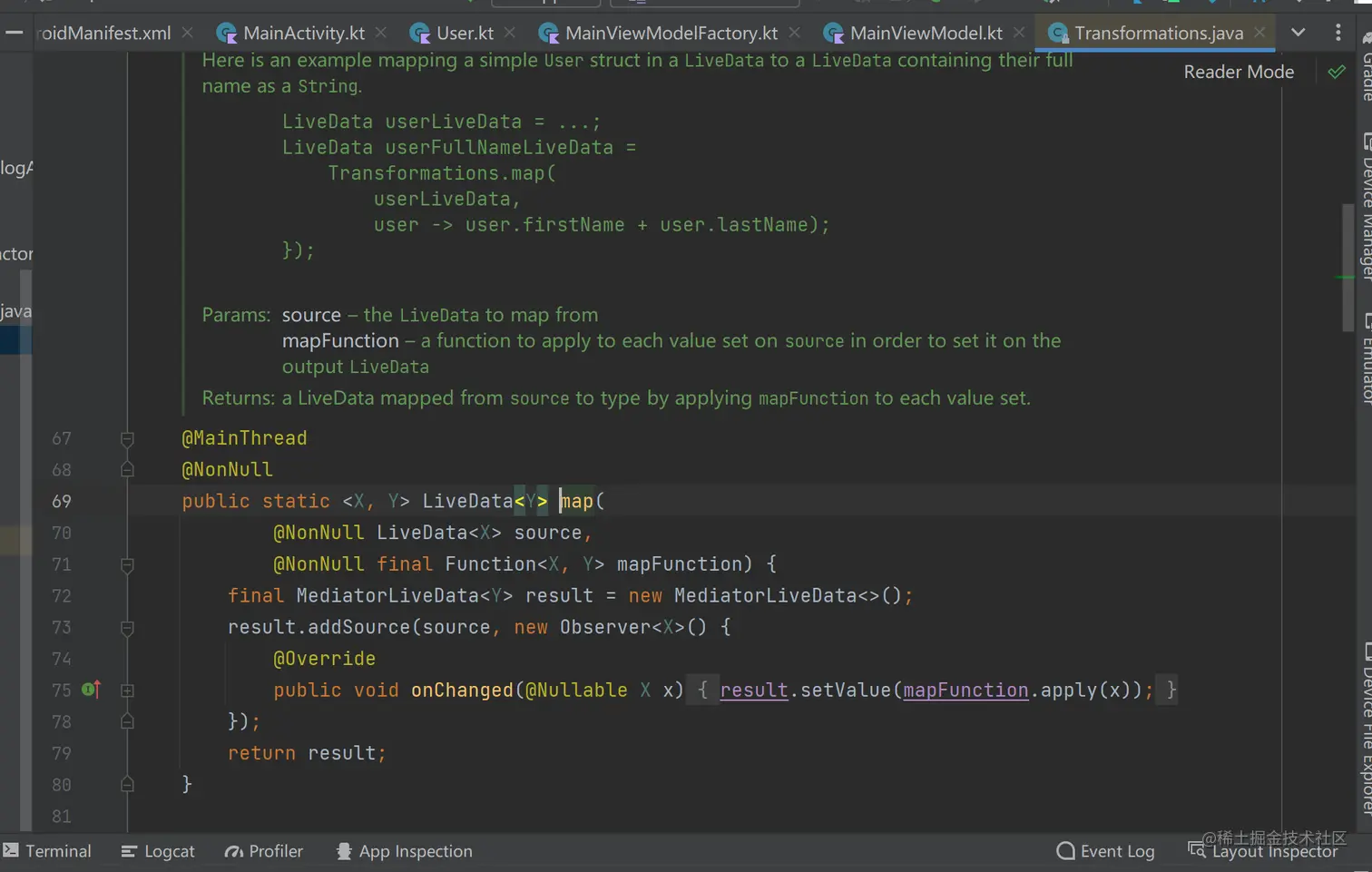Viewport: 1372px width, 872px height.
Task: Open the Device File Explorer side panel
Action: (1366, 729)
